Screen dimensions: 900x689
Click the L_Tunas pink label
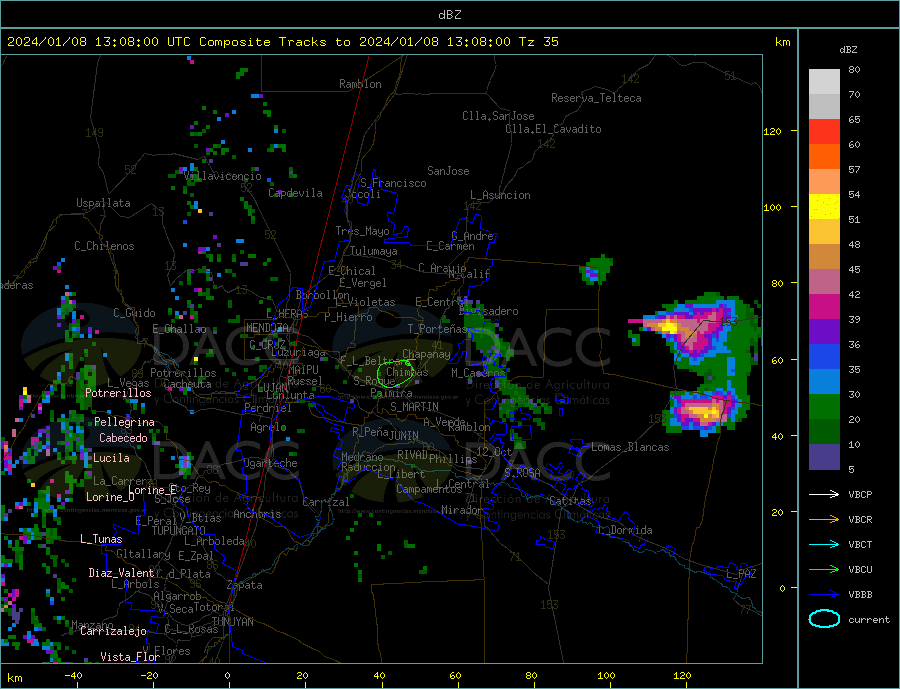pos(102,539)
